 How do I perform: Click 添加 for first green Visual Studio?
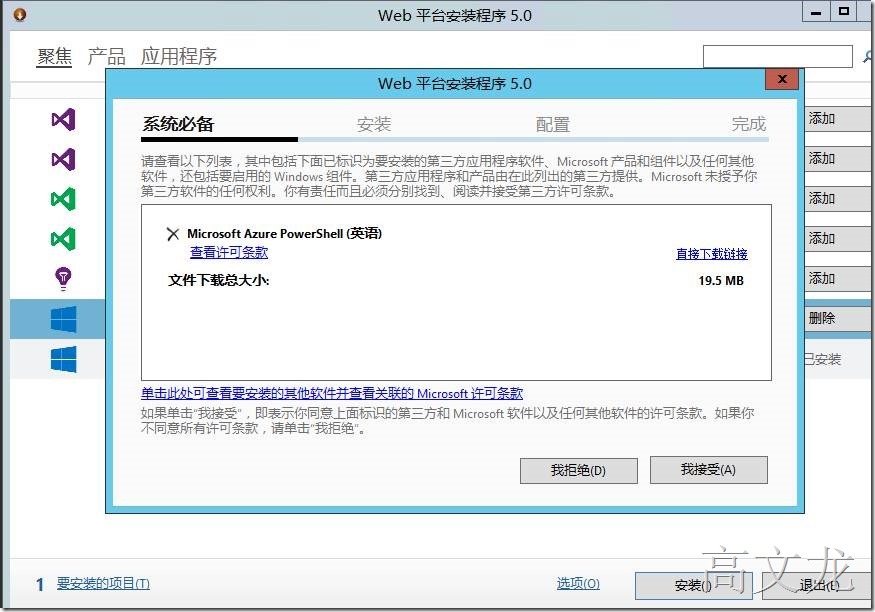coord(838,199)
